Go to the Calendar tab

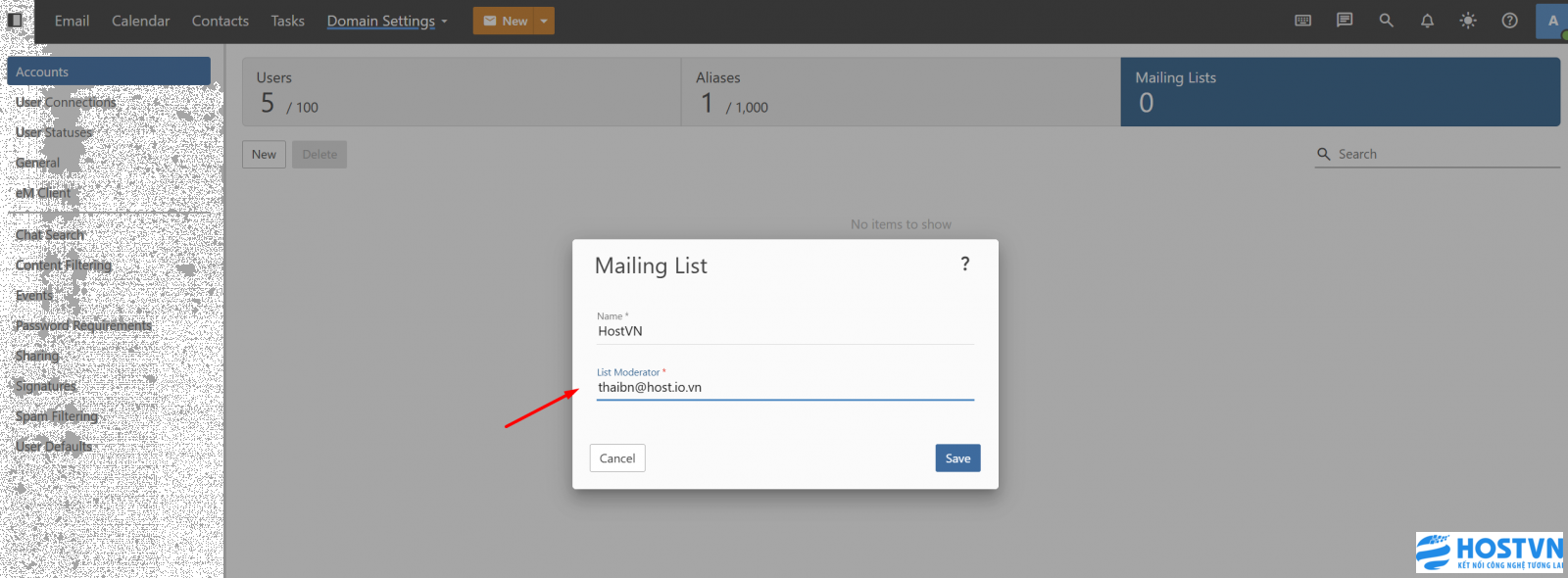140,21
